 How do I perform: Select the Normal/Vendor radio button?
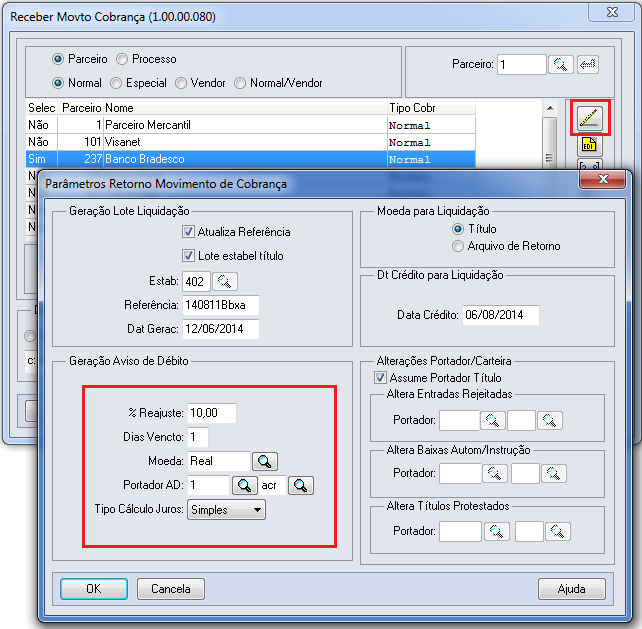(x=240, y=83)
